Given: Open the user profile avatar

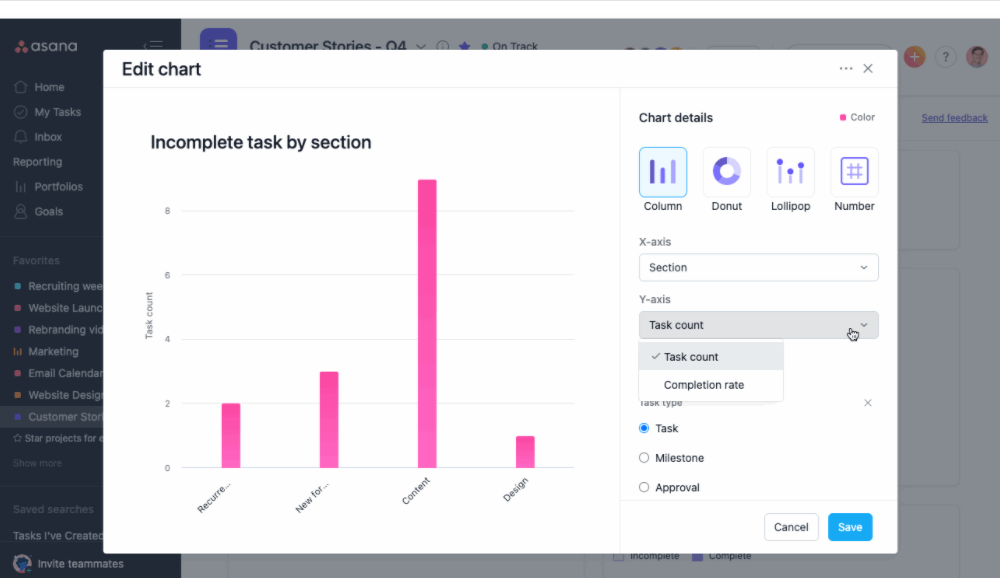Looking at the screenshot, I should tap(976, 57).
